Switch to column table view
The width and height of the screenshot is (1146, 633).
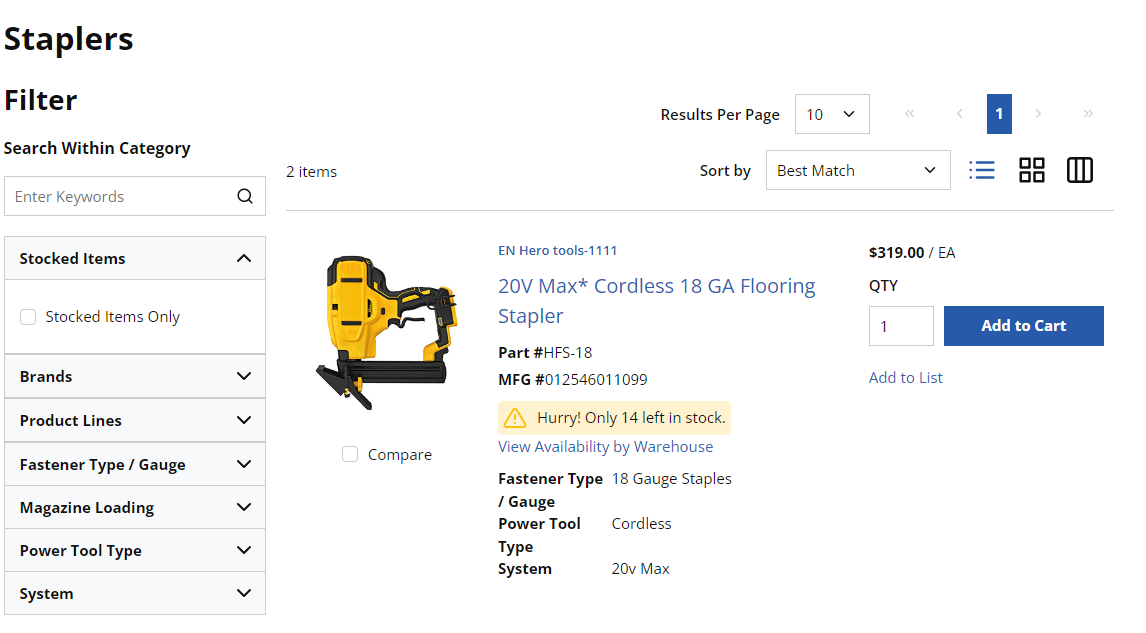1079,170
